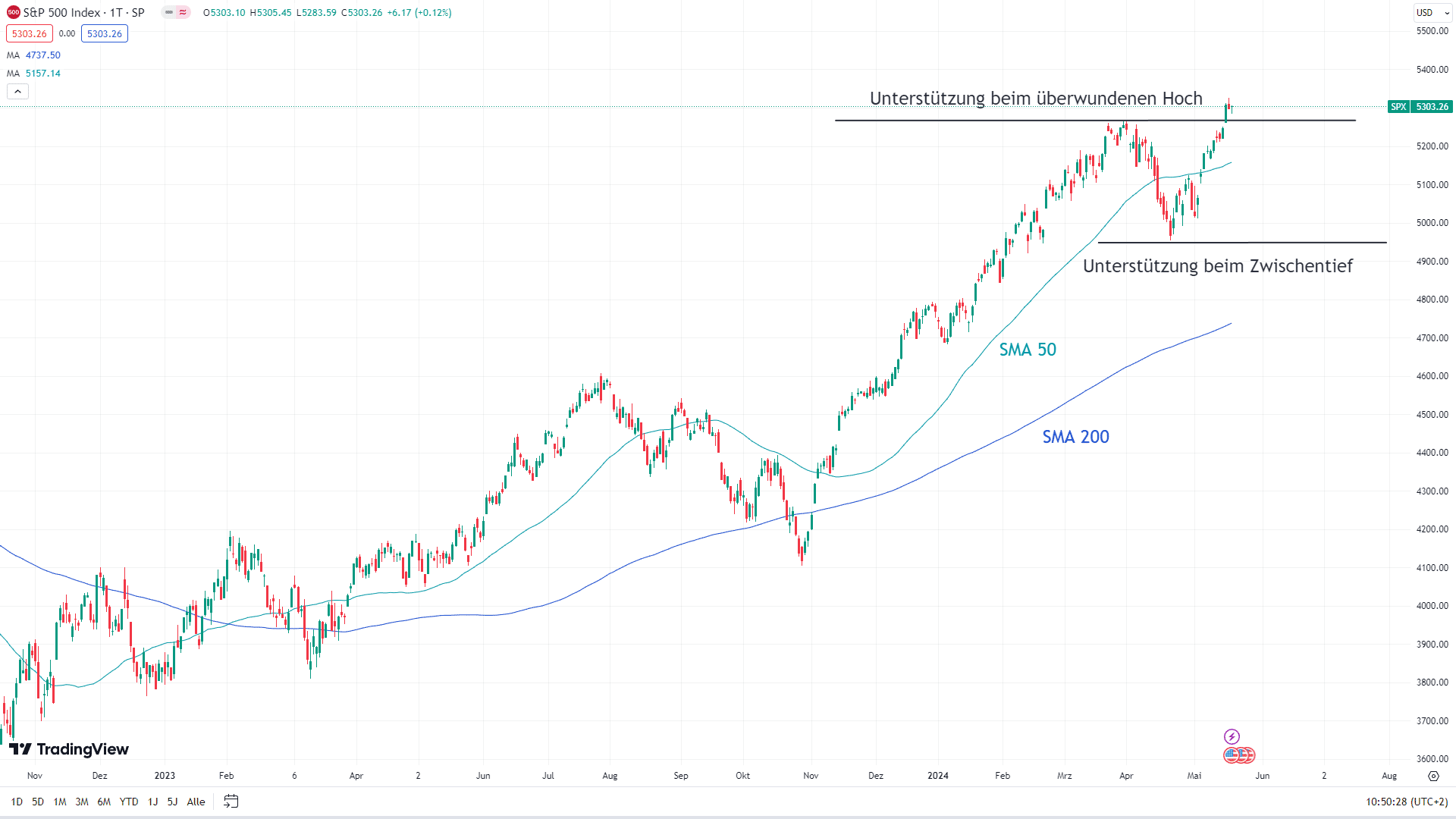
Task: Open chart settings hexagon icon
Action: click(1433, 776)
